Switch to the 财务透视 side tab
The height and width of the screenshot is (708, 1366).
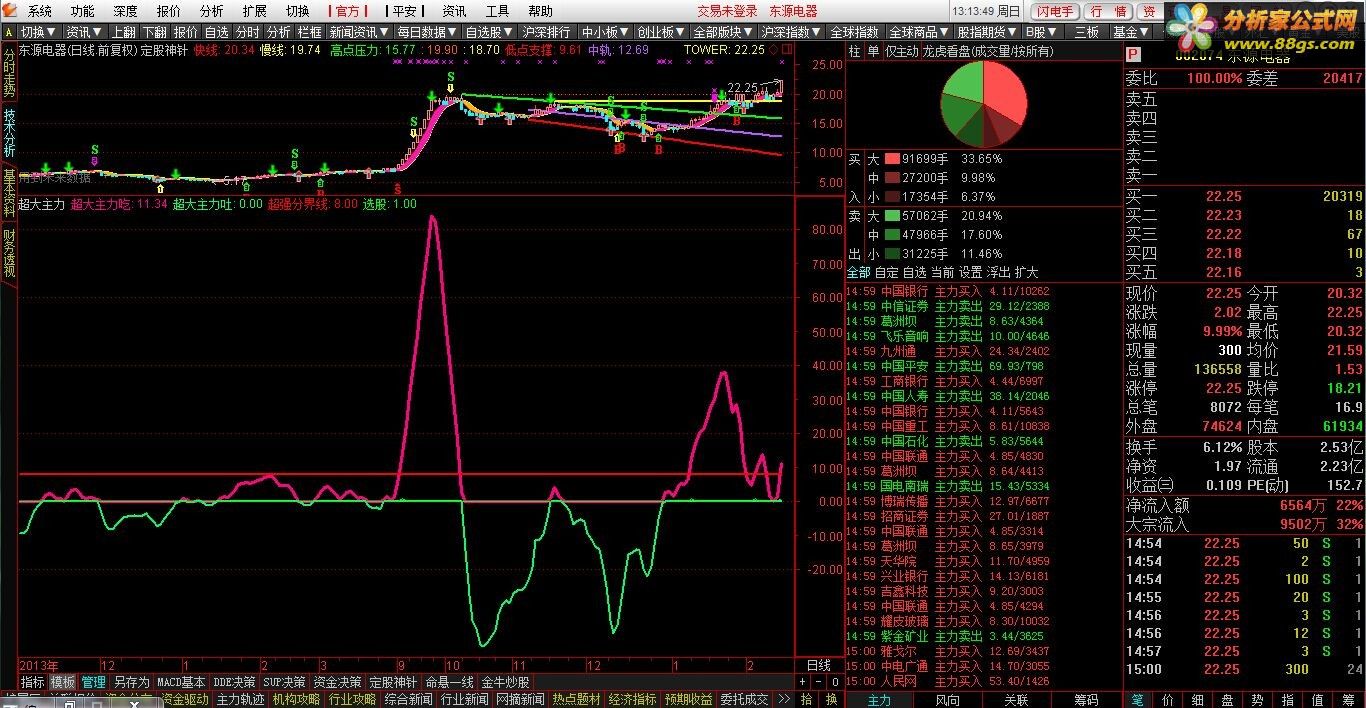coord(9,253)
